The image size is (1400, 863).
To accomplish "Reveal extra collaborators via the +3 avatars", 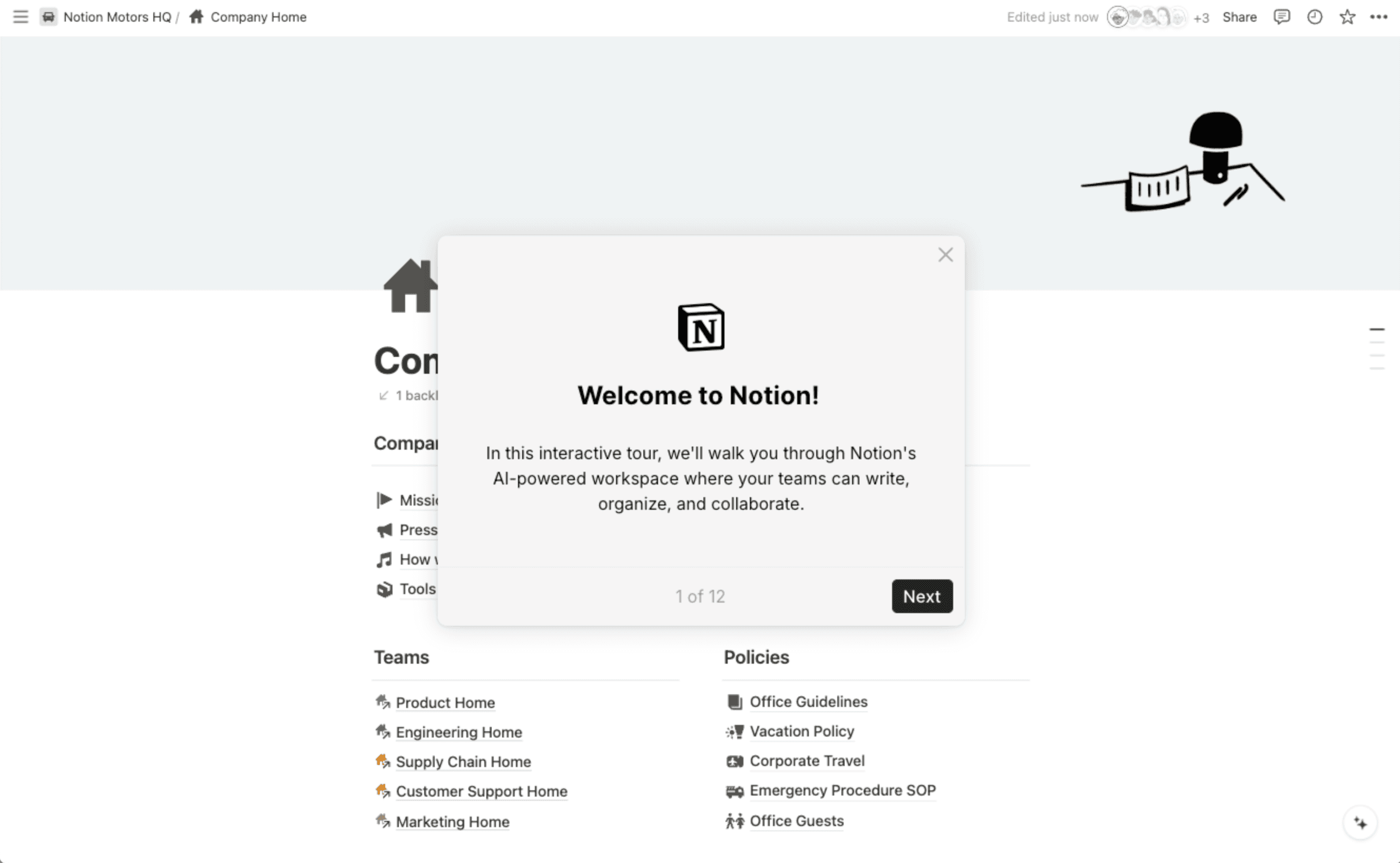I will click(x=1201, y=17).
